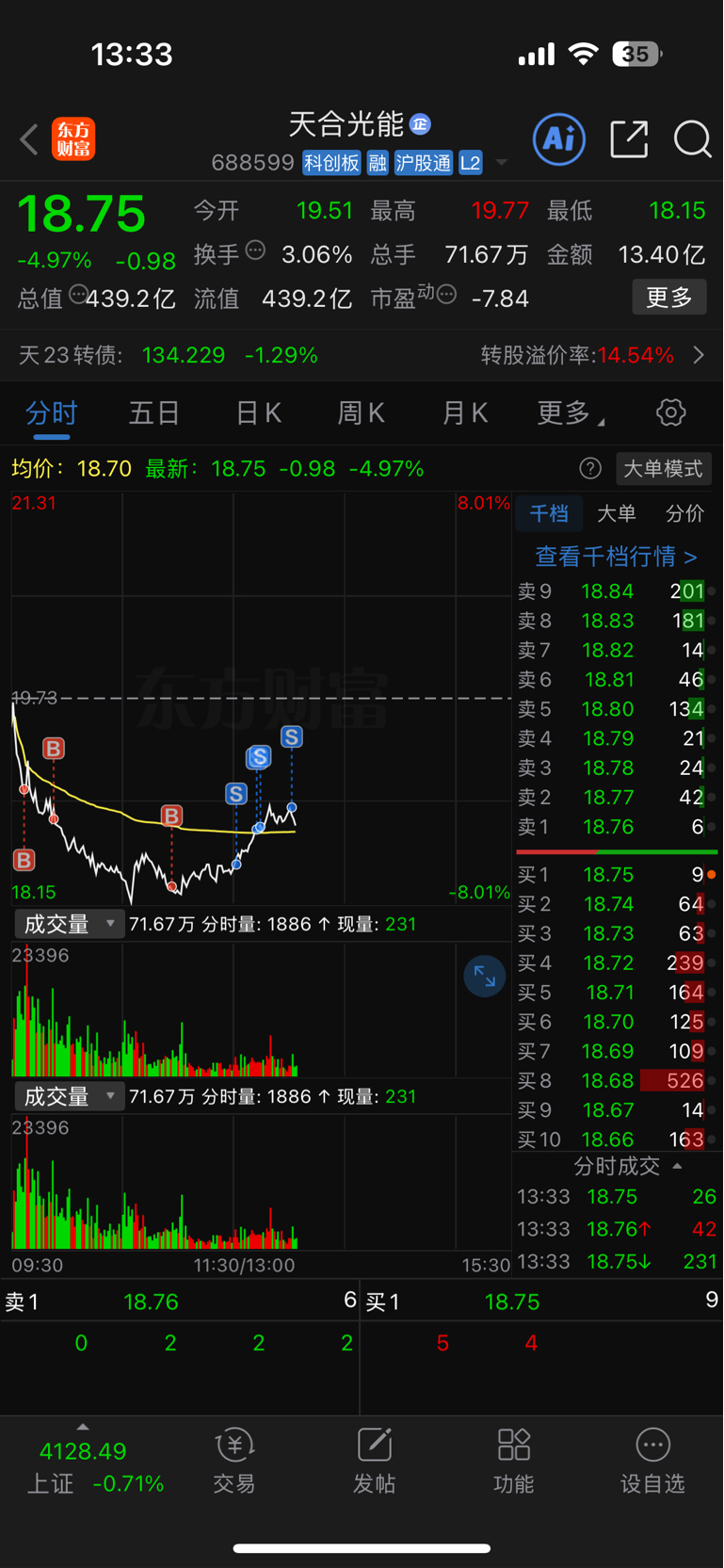Select 卖9 18.84 order row
Image resolution: width=724 pixels, height=1568 pixels.
tap(617, 591)
